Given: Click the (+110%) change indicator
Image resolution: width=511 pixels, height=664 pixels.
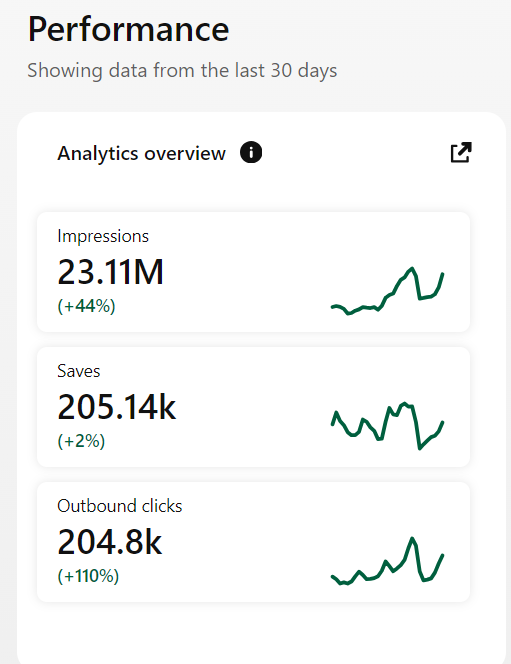Looking at the screenshot, I should click(88, 576).
